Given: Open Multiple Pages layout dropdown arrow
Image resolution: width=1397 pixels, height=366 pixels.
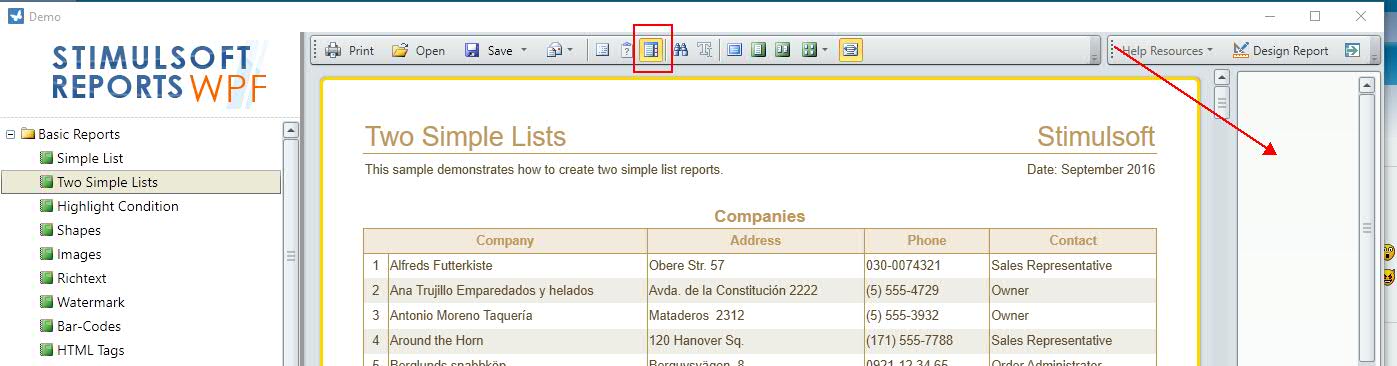Looking at the screenshot, I should [x=825, y=50].
